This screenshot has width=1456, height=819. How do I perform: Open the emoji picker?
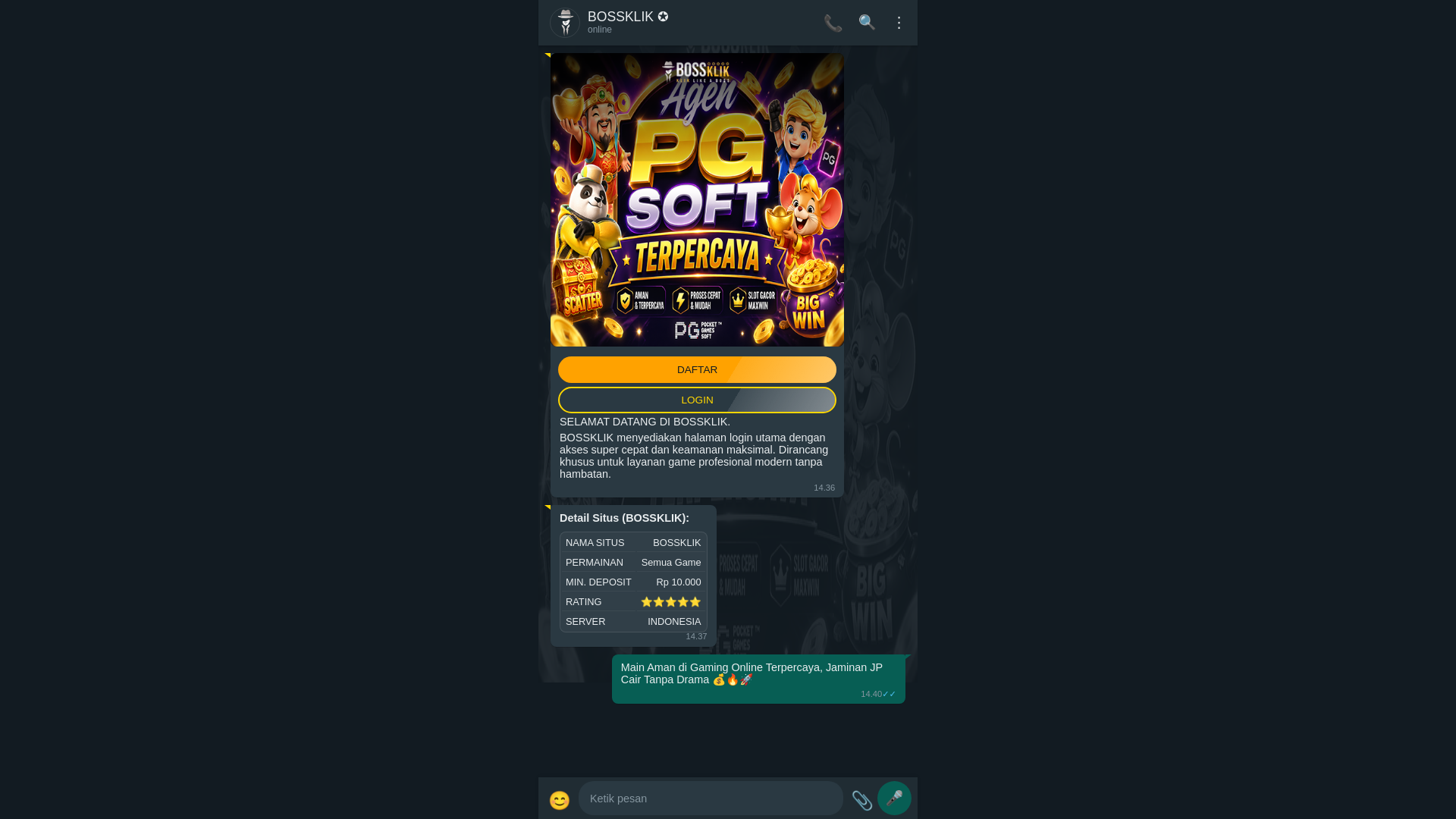(560, 800)
